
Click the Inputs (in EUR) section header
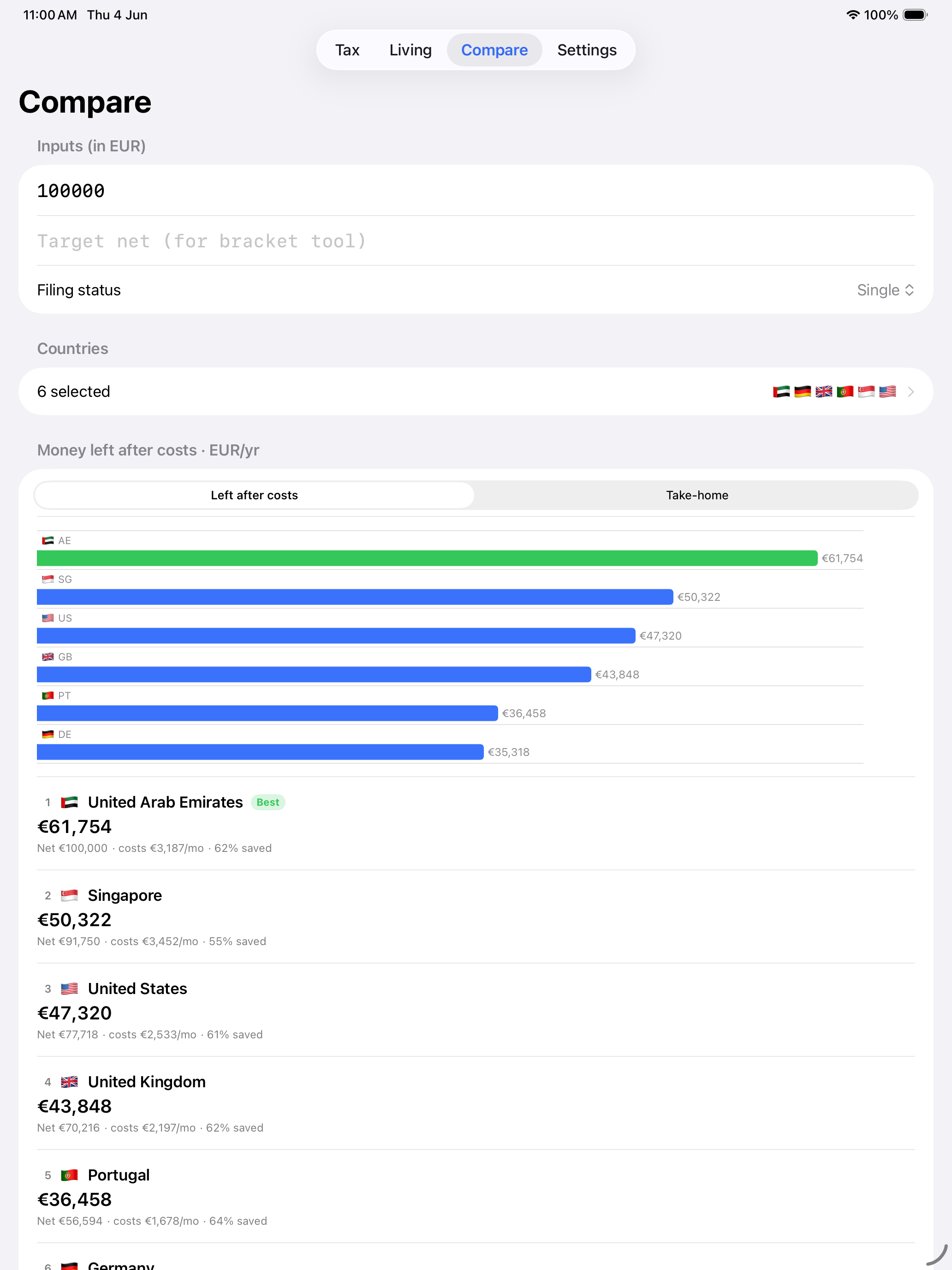tap(91, 146)
